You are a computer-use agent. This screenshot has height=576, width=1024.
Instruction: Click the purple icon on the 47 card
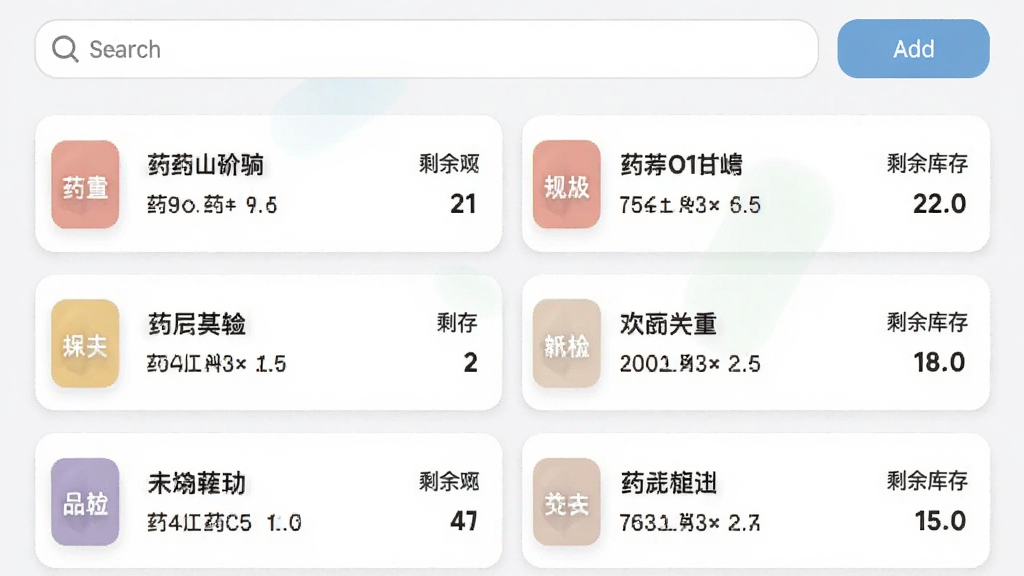coord(85,502)
